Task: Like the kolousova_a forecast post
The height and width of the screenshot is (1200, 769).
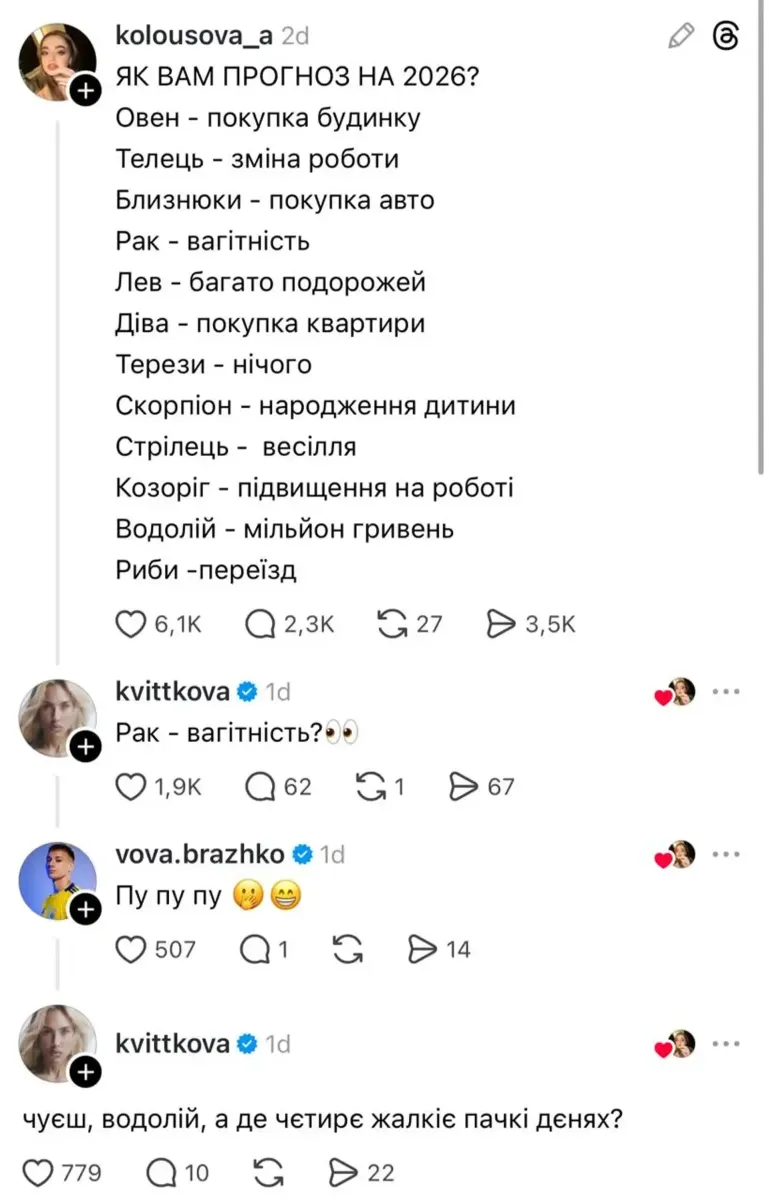Action: (x=132, y=625)
